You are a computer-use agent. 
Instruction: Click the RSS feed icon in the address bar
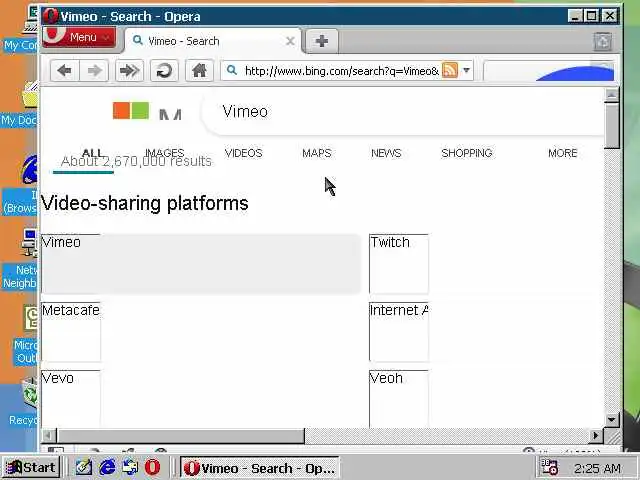point(450,70)
